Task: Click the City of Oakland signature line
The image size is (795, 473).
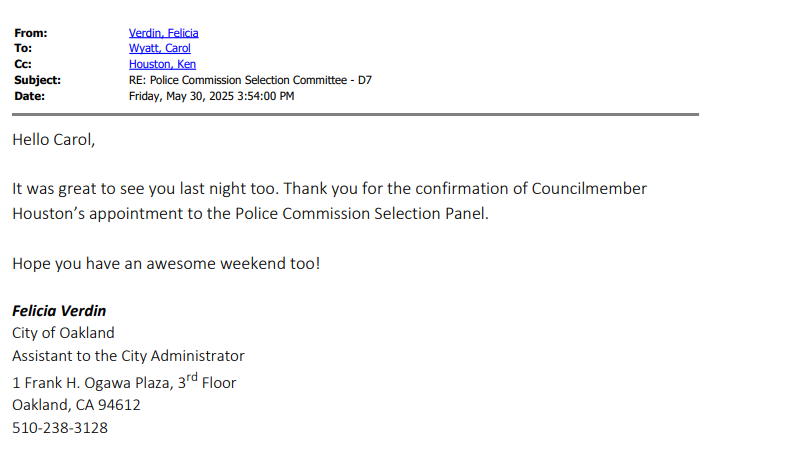Action: (63, 333)
